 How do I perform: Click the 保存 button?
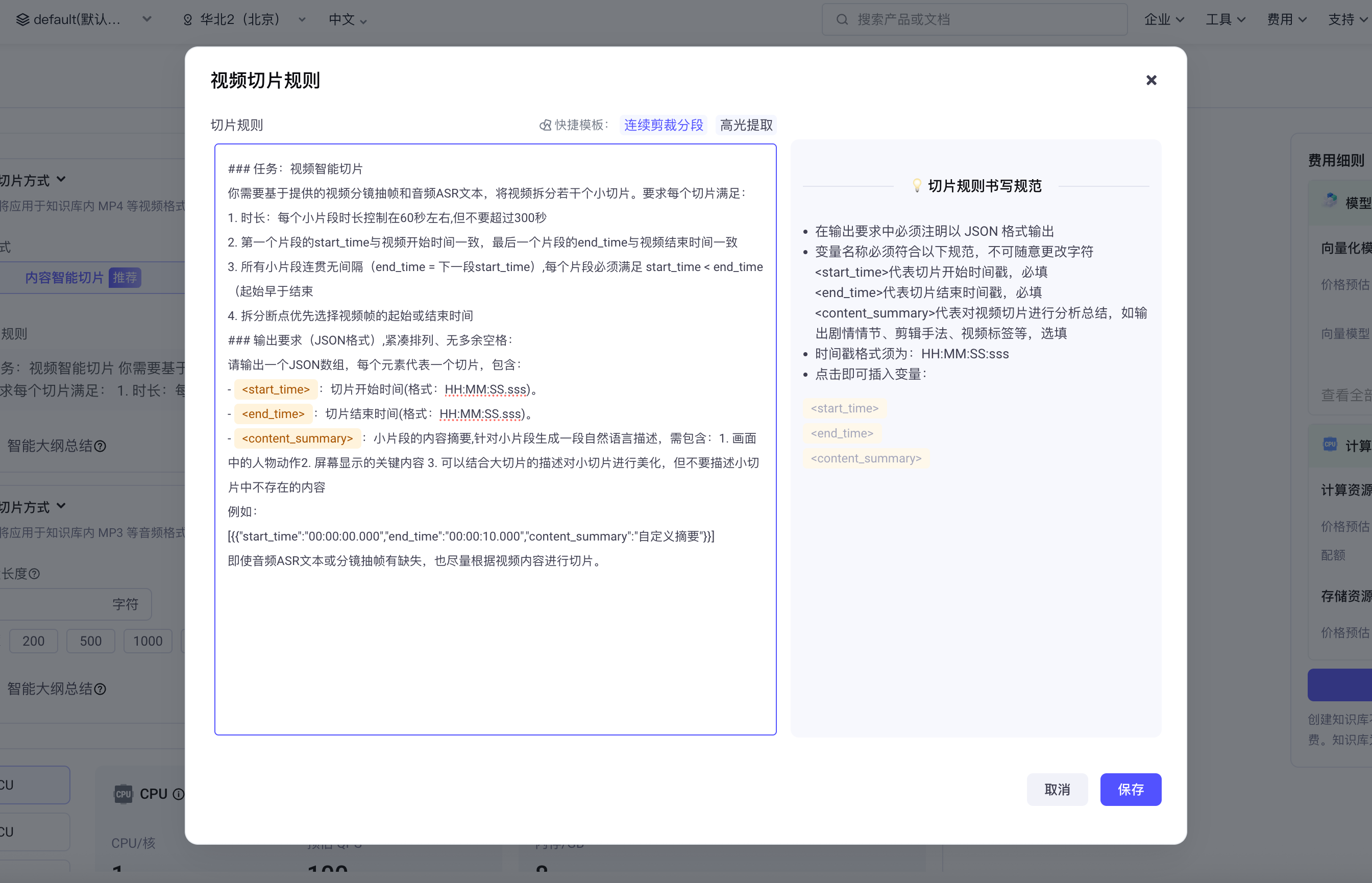coord(1130,789)
